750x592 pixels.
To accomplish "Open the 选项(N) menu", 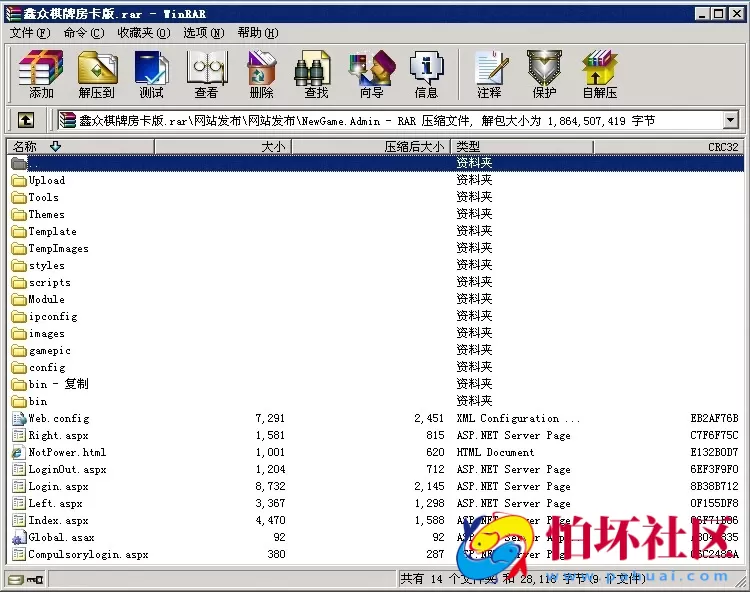I will 204,33.
